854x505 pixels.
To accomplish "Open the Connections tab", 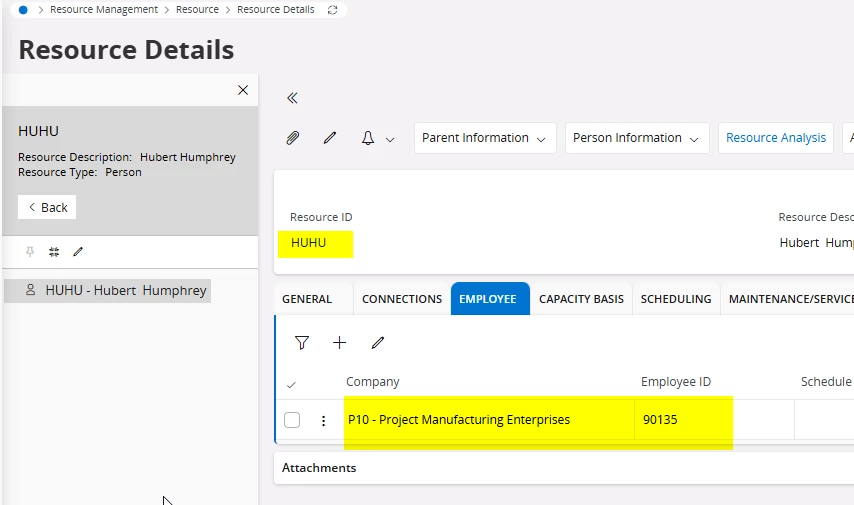I will 402,299.
